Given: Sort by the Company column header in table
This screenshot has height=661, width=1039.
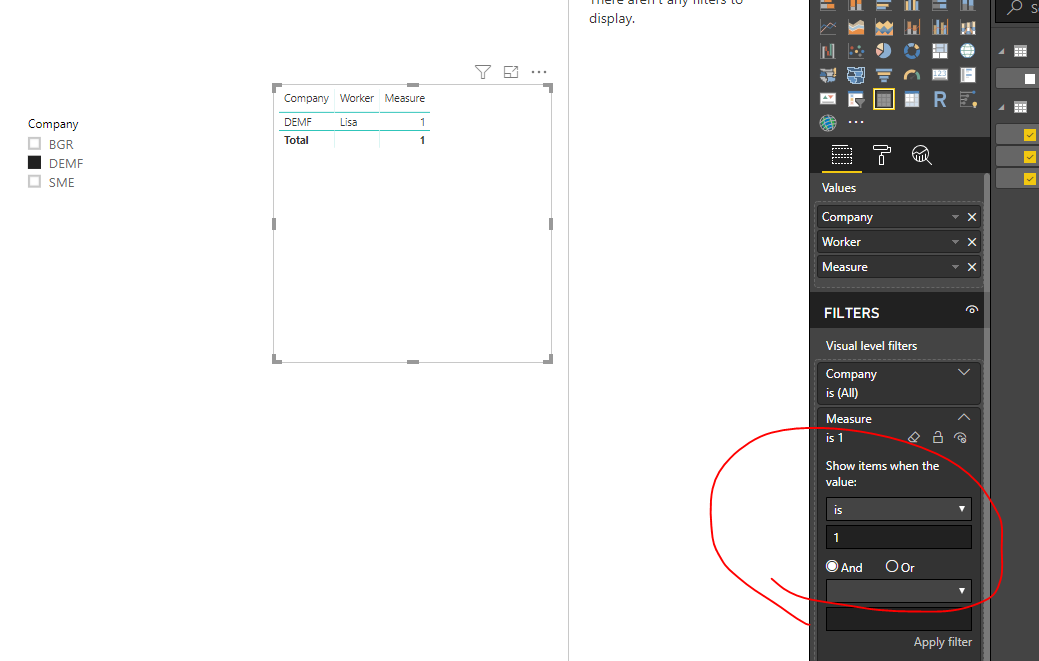Looking at the screenshot, I should (306, 98).
